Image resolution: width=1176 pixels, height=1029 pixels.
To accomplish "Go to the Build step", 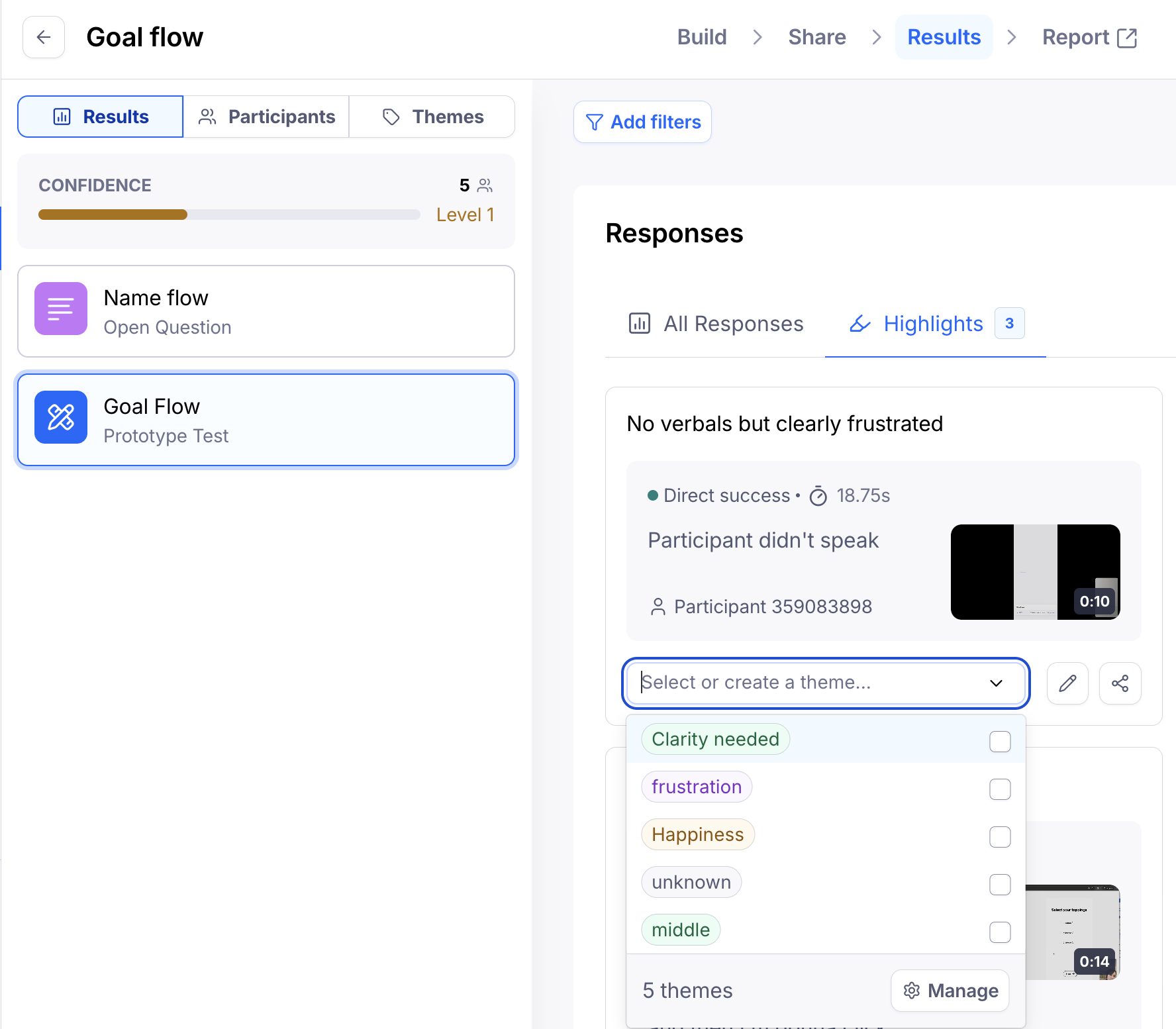I will pos(701,37).
